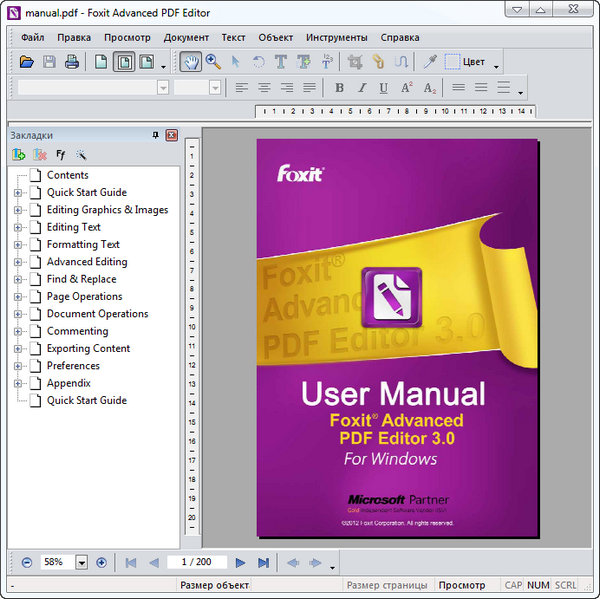Add a new bookmark in Закладки panel
This screenshot has width=600, height=599.
point(19,155)
